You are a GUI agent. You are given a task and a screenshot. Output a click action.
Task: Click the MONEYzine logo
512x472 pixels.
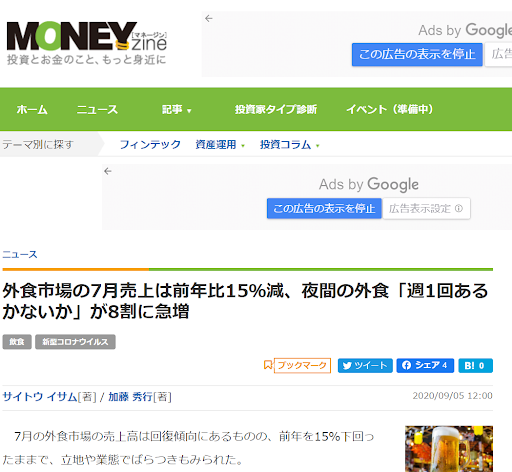coord(87,42)
